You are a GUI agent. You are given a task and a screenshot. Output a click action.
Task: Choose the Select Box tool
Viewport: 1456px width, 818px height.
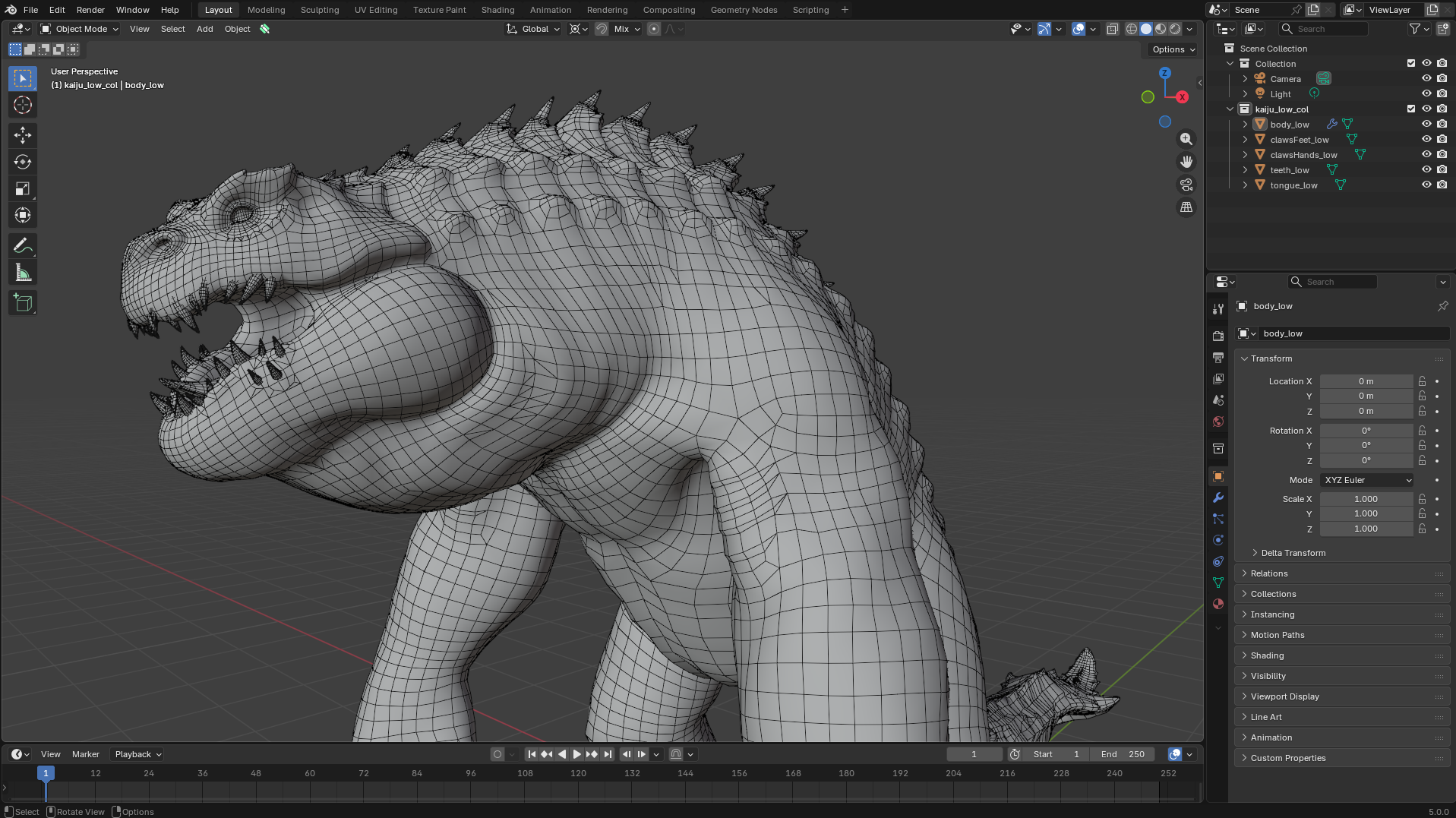(23, 78)
